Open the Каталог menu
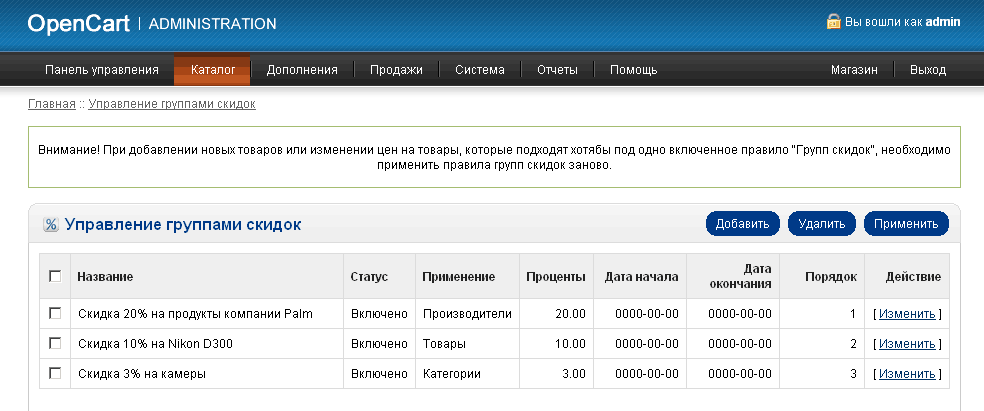 point(213,70)
